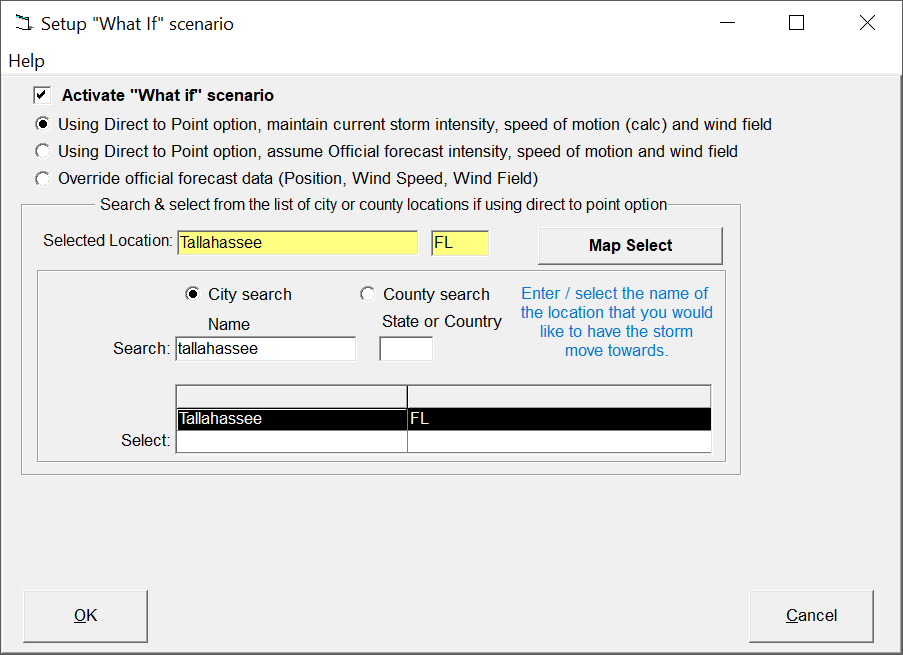Toggle the Activate "What if" scenario checkbox

(x=42, y=96)
